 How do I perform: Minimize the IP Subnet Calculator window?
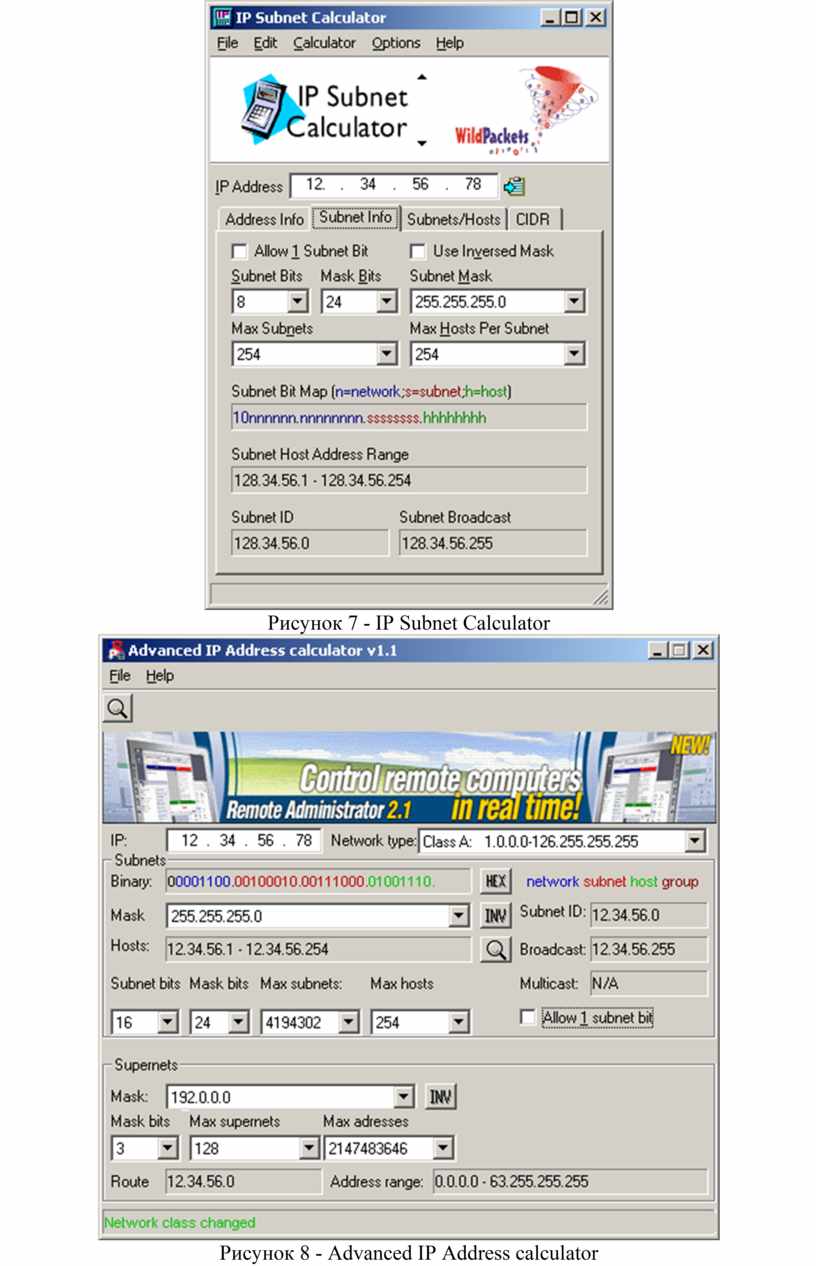(x=551, y=17)
